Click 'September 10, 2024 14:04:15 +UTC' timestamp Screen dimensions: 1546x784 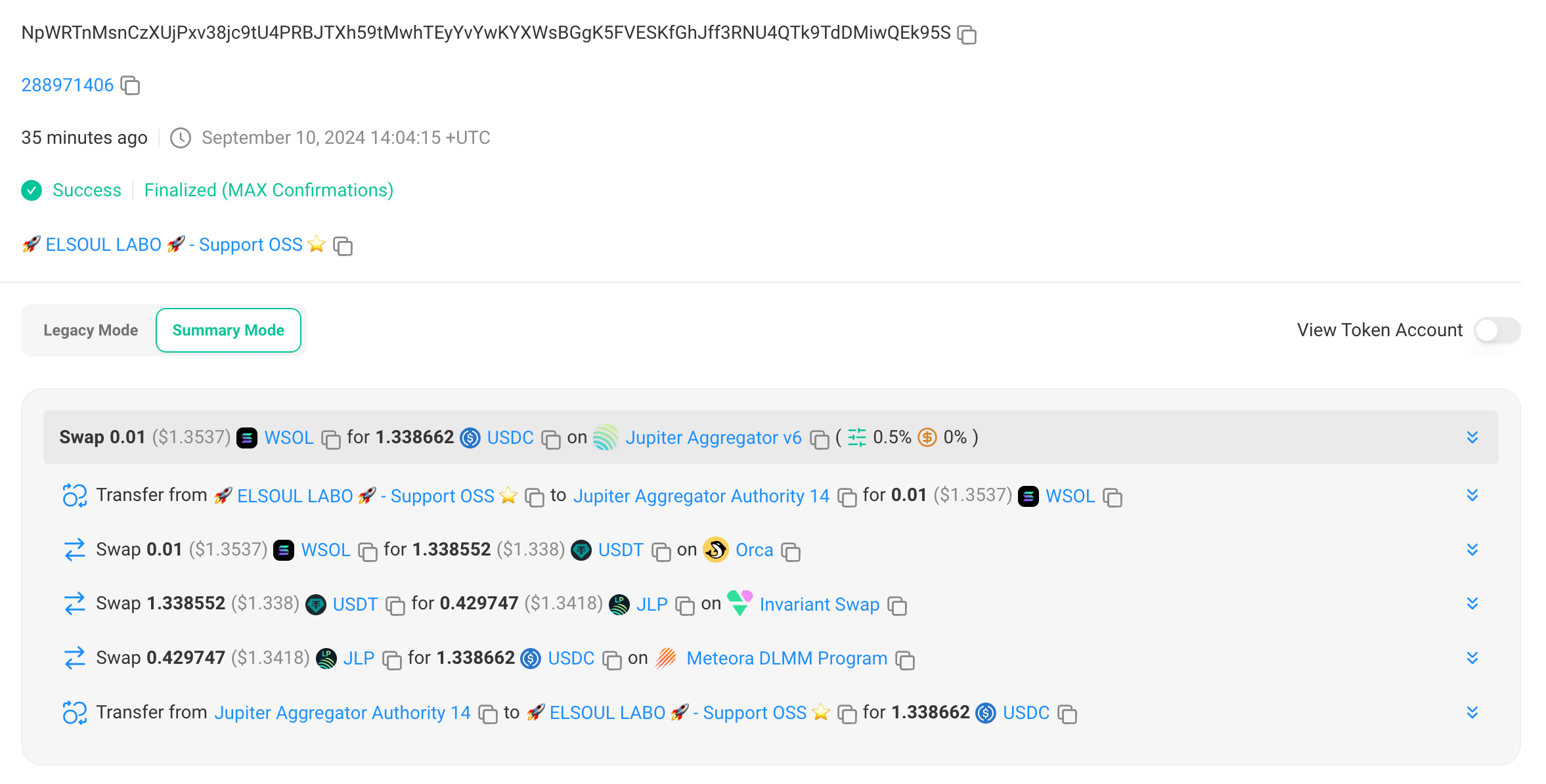point(346,138)
